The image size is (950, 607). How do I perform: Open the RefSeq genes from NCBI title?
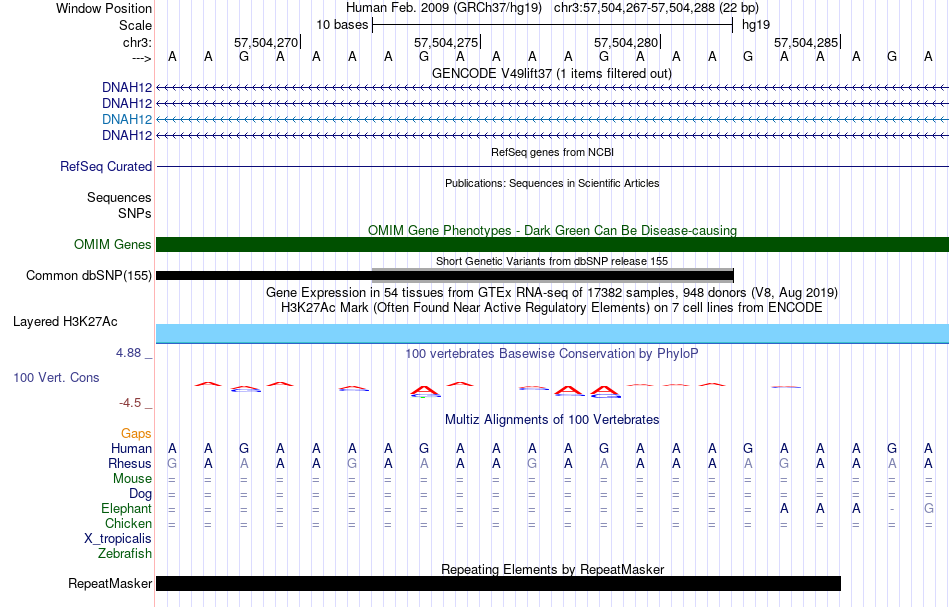[x=552, y=152]
